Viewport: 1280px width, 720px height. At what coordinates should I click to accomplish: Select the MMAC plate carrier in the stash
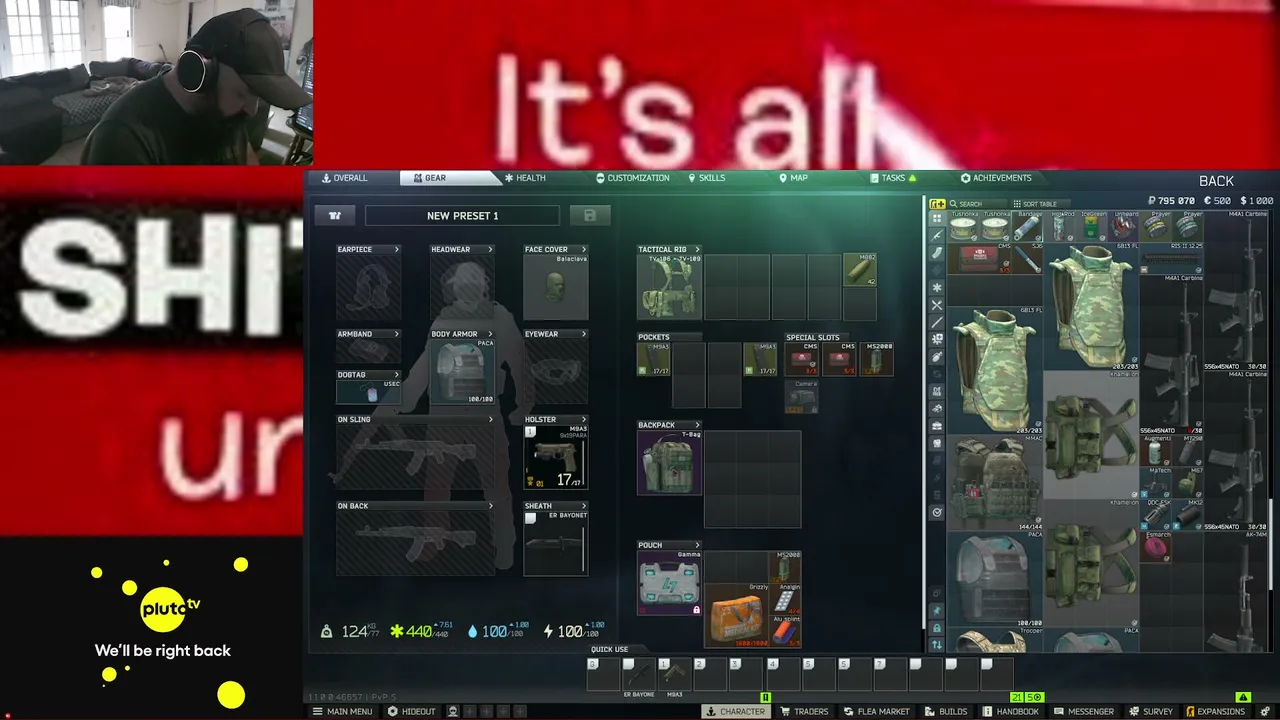pos(994,482)
